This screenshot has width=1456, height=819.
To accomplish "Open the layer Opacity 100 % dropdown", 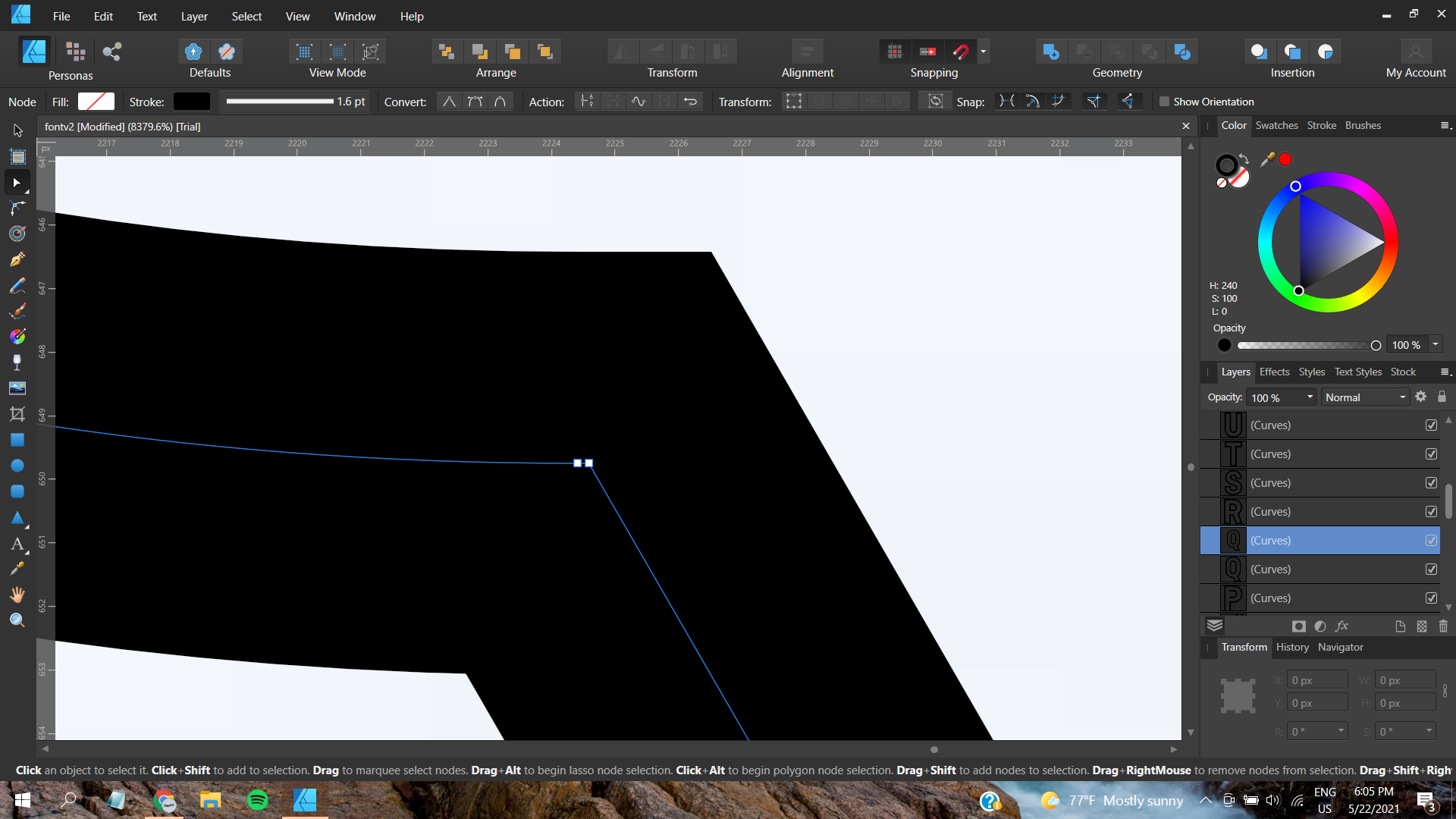I will [1310, 397].
